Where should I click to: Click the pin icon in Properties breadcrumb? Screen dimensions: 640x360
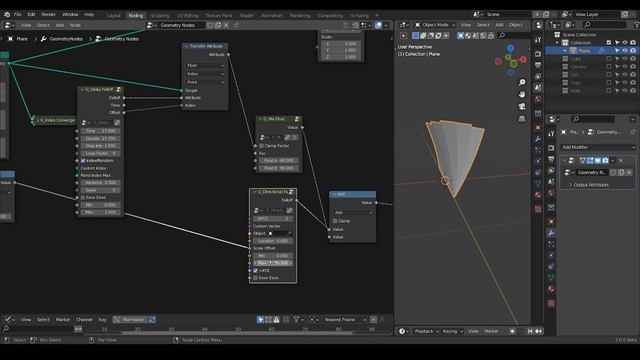click(632, 132)
